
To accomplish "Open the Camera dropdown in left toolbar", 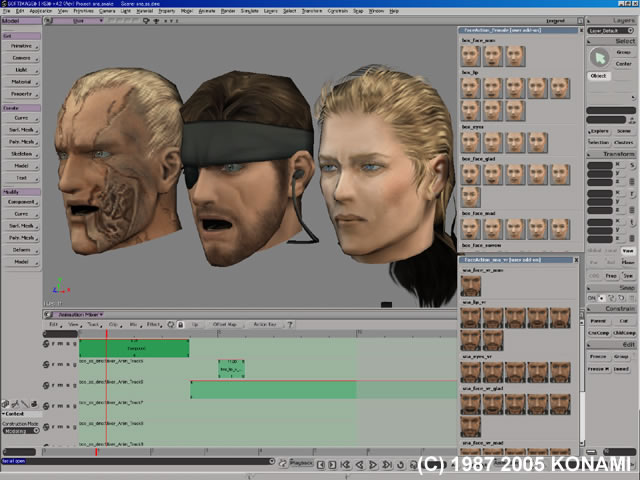I will (21, 58).
